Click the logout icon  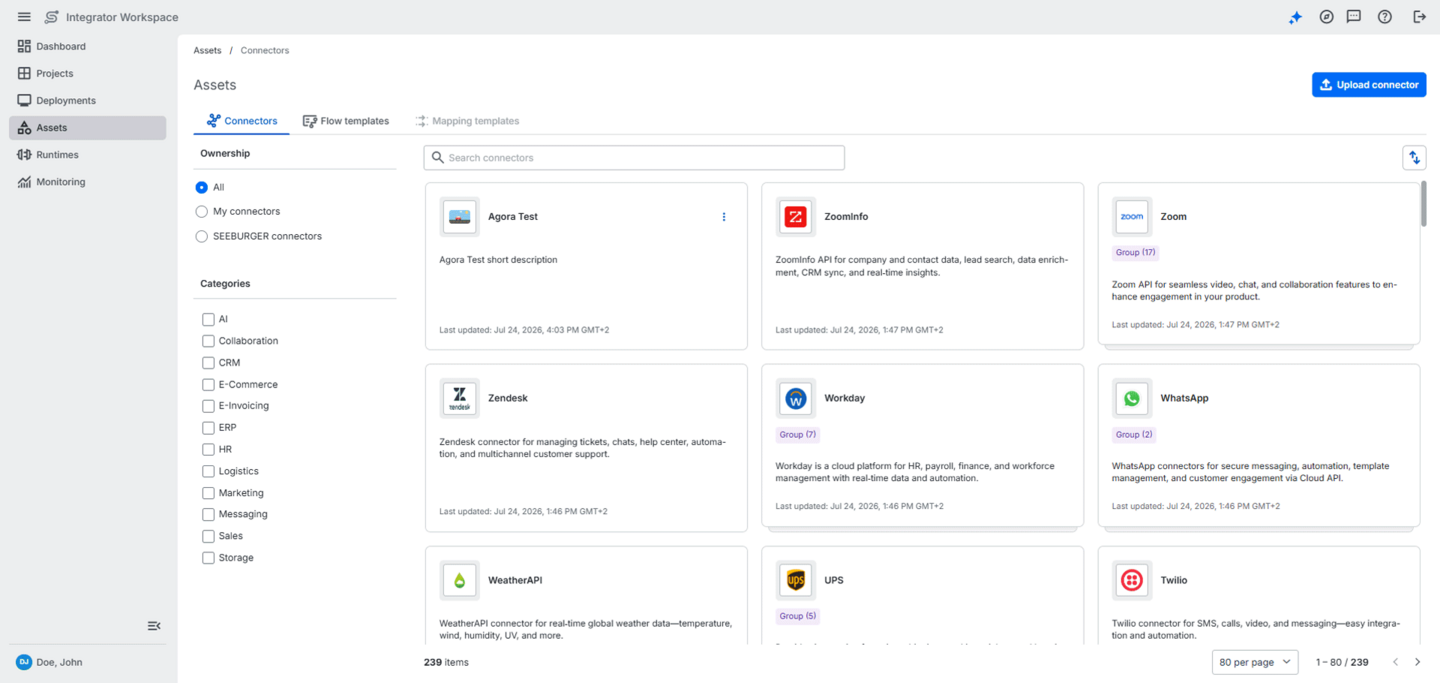[1419, 17]
